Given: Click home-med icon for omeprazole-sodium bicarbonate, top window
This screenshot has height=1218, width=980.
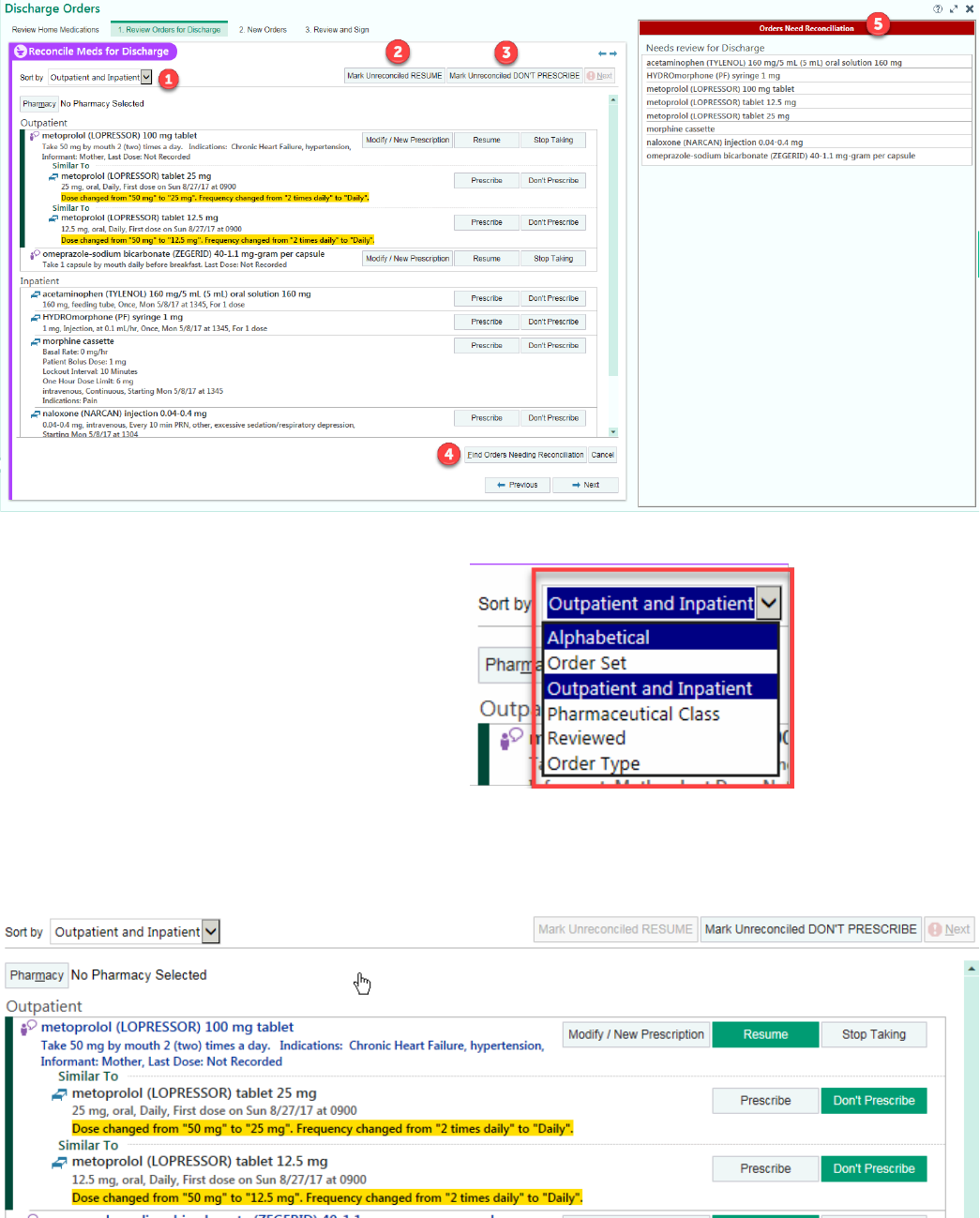Looking at the screenshot, I should (36, 254).
